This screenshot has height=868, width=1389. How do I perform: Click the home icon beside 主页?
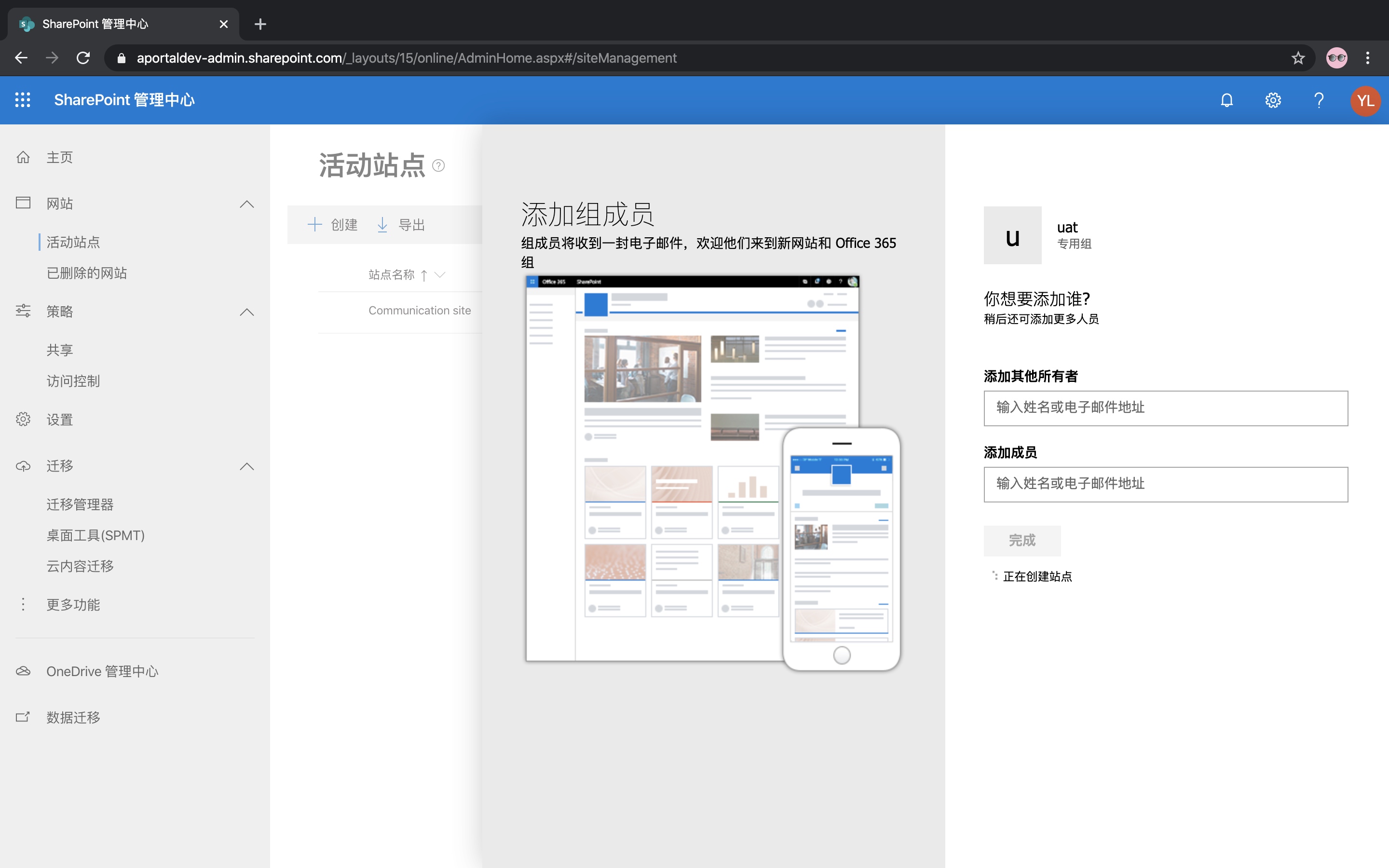(x=23, y=157)
